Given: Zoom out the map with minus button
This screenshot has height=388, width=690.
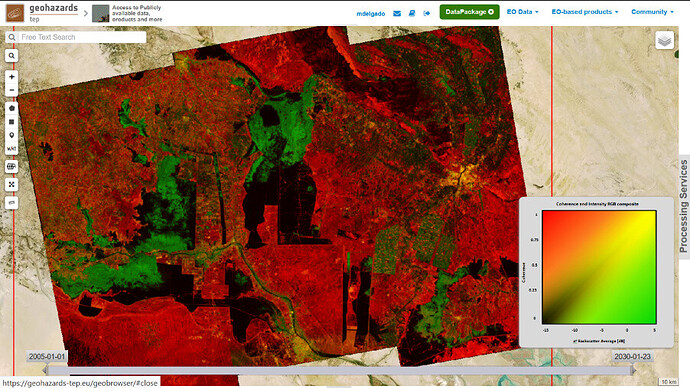Looking at the screenshot, I should [11, 90].
